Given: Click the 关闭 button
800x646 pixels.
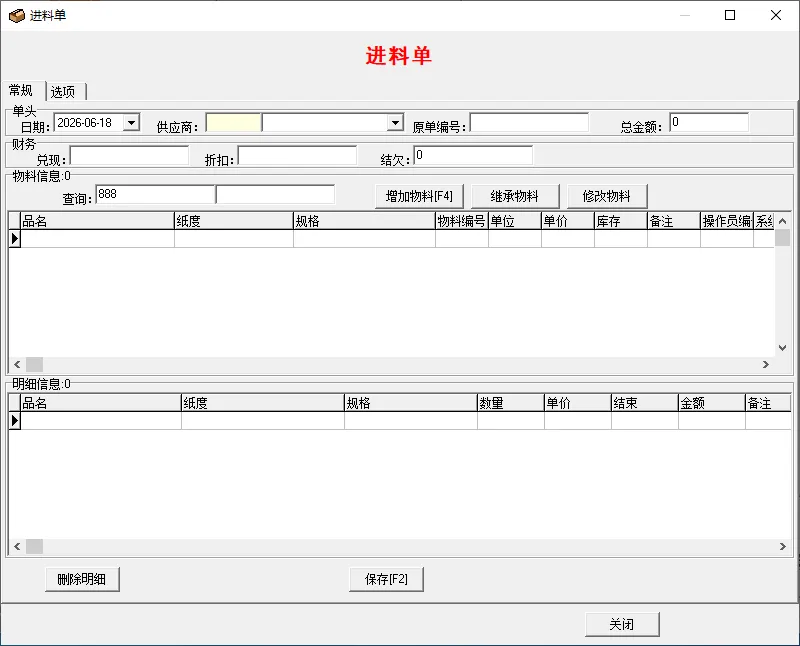Looking at the screenshot, I should click(622, 624).
